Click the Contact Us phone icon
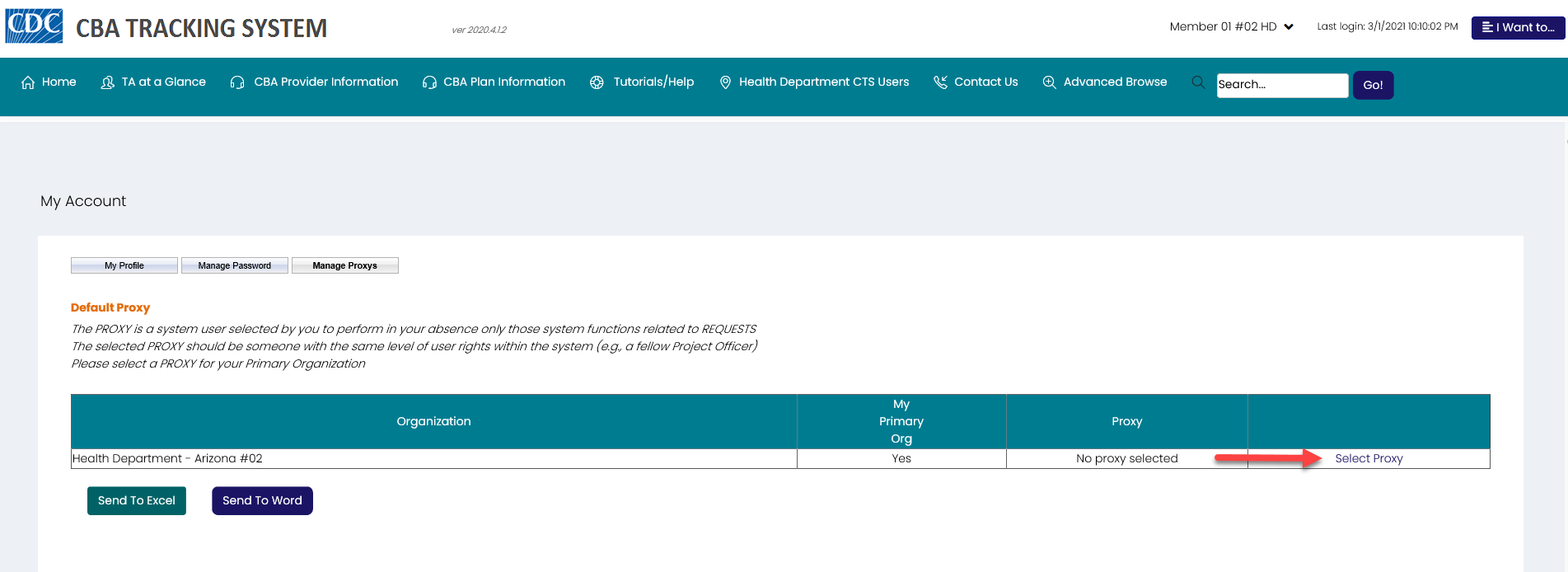 [x=940, y=82]
